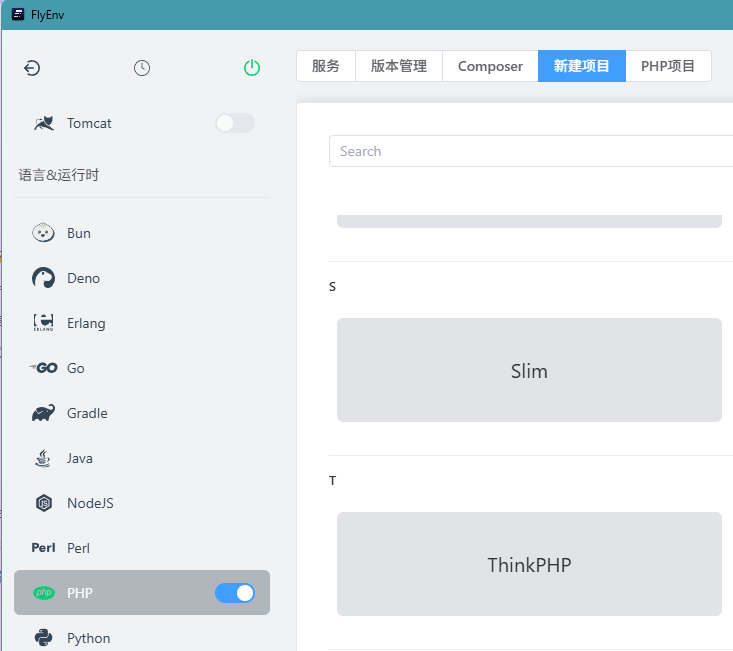The width and height of the screenshot is (733, 651).
Task: Select Tomcat label in sidebar
Action: tap(89, 123)
